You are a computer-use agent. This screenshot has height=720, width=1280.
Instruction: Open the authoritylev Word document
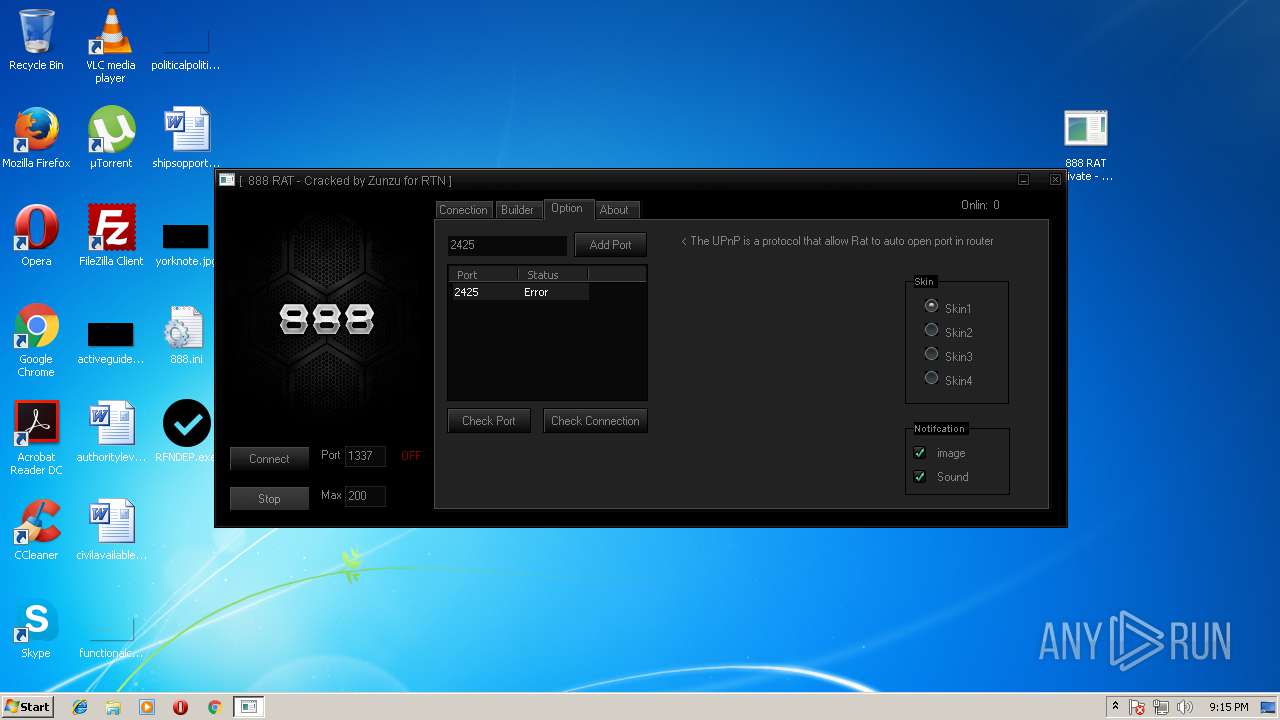click(x=110, y=432)
